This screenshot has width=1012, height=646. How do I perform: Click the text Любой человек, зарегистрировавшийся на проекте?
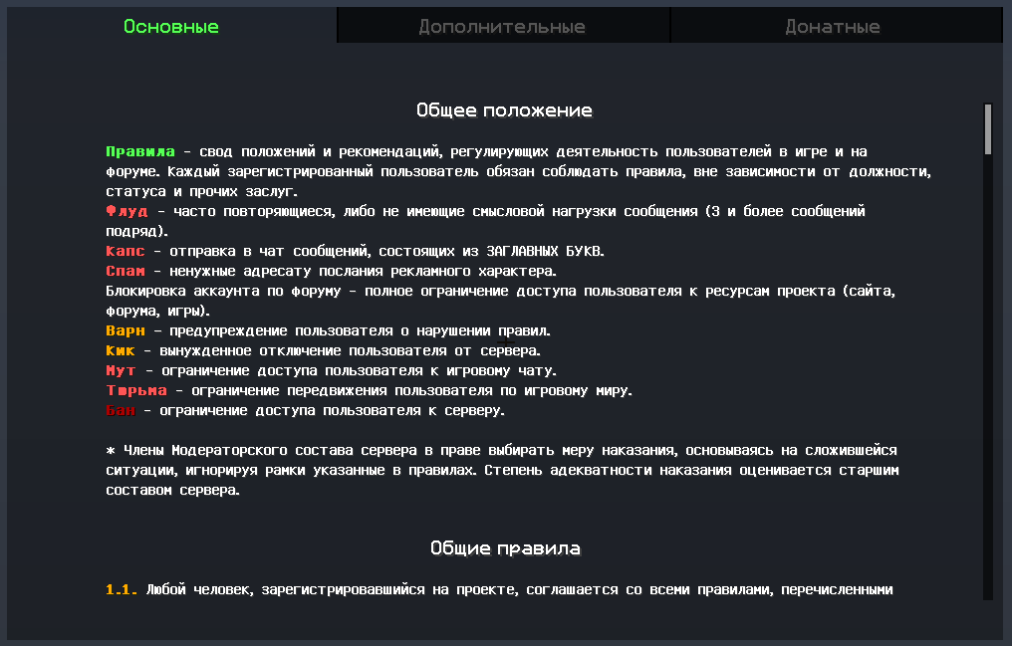tap(332, 590)
